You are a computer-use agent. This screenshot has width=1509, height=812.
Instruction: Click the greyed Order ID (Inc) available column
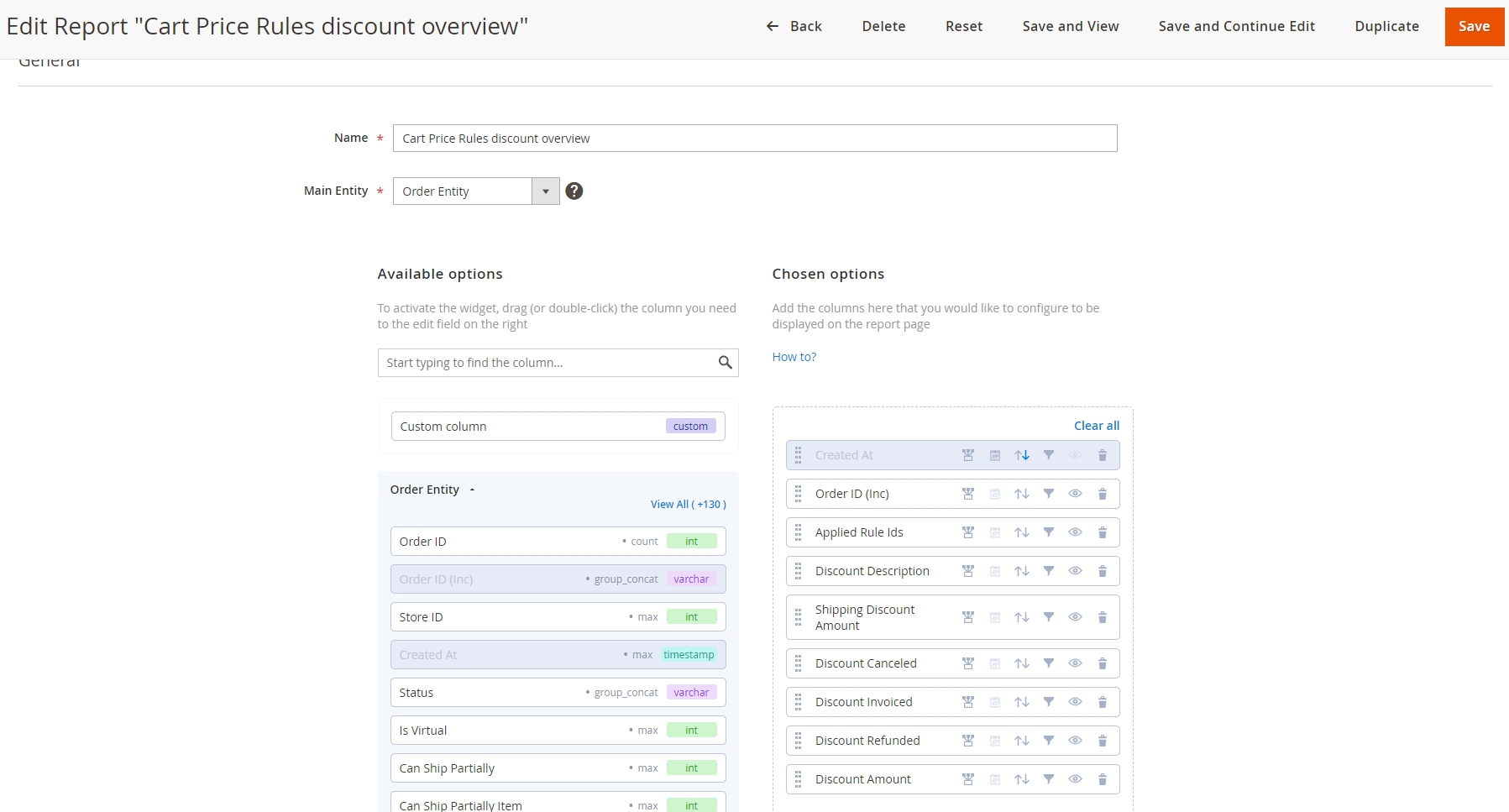(x=558, y=579)
